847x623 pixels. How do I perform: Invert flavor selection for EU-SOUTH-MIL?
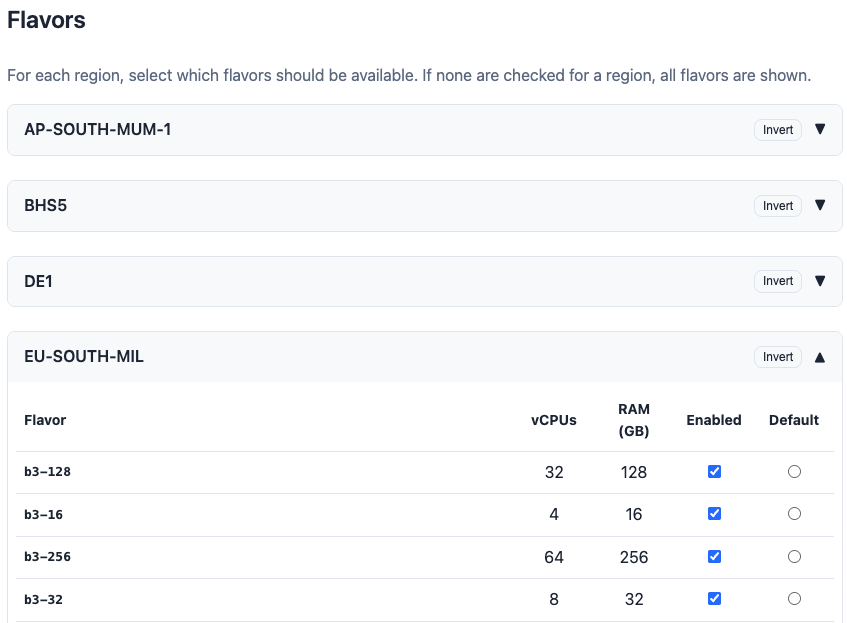click(x=778, y=357)
